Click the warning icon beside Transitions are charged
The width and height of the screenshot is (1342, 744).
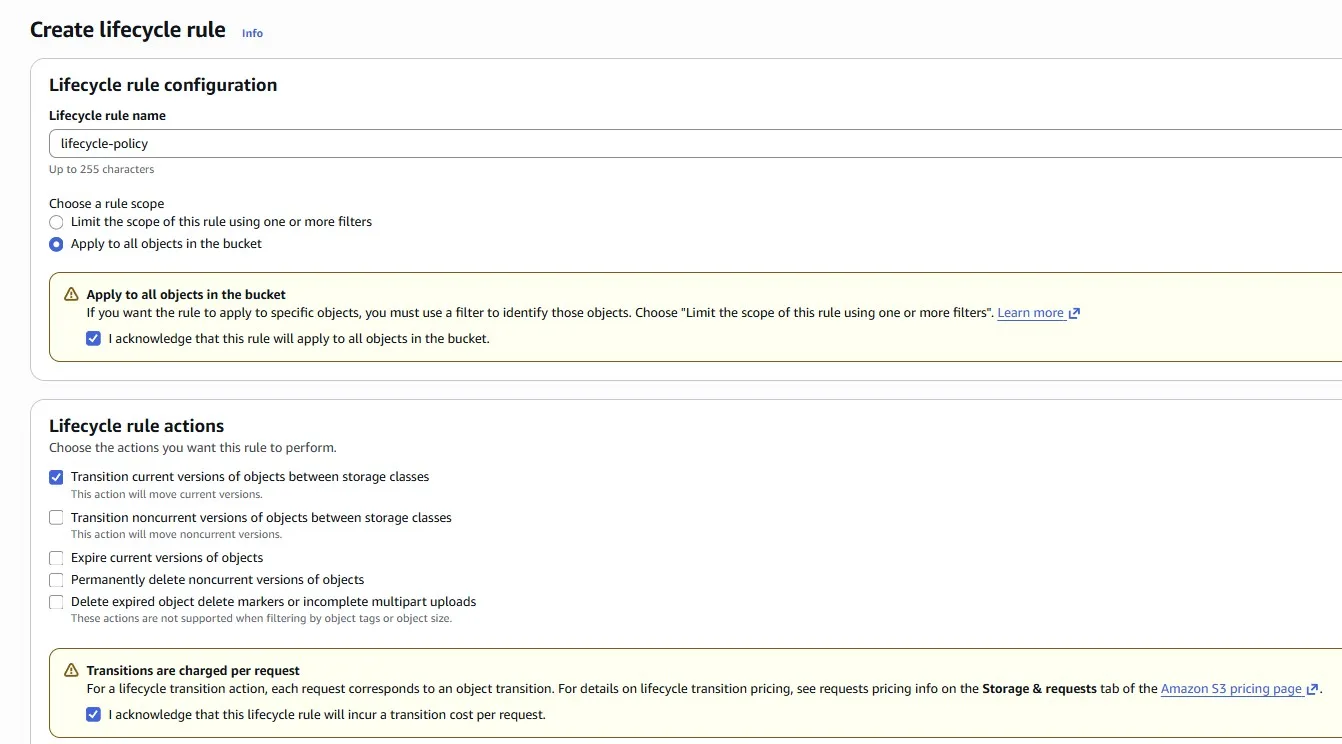point(71,671)
